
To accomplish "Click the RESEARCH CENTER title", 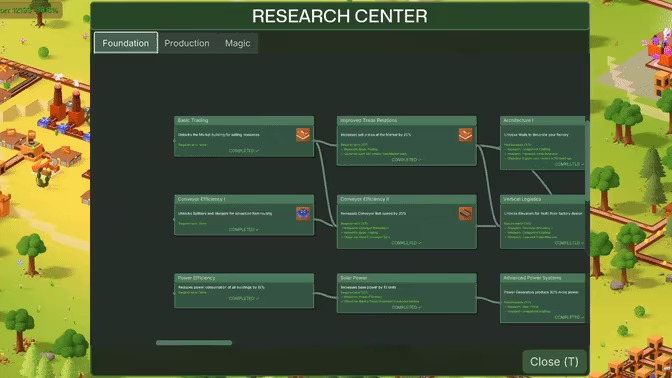I will click(x=339, y=16).
